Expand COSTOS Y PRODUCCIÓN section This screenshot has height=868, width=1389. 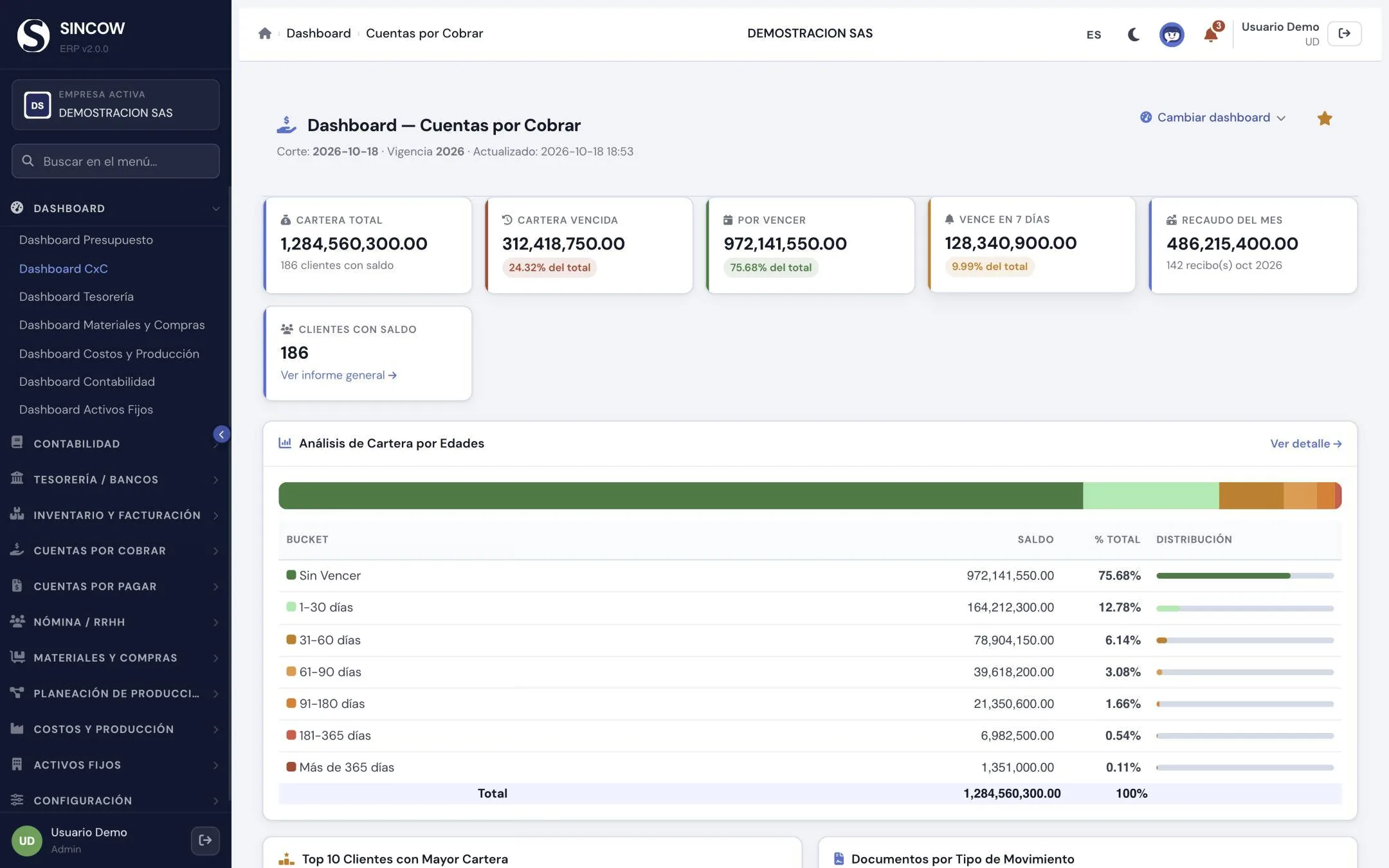116,729
